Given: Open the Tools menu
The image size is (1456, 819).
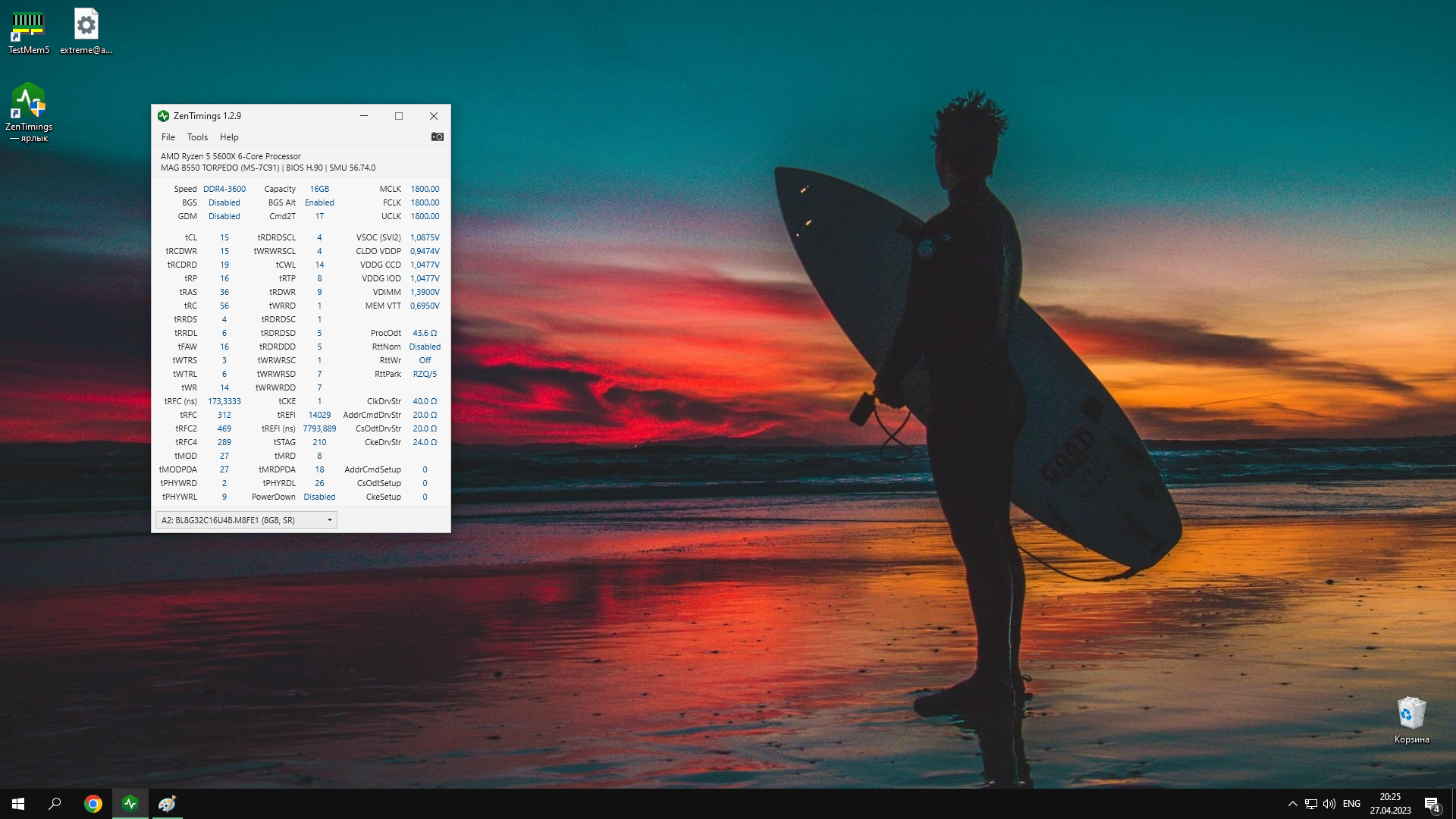Looking at the screenshot, I should pyautogui.click(x=197, y=137).
